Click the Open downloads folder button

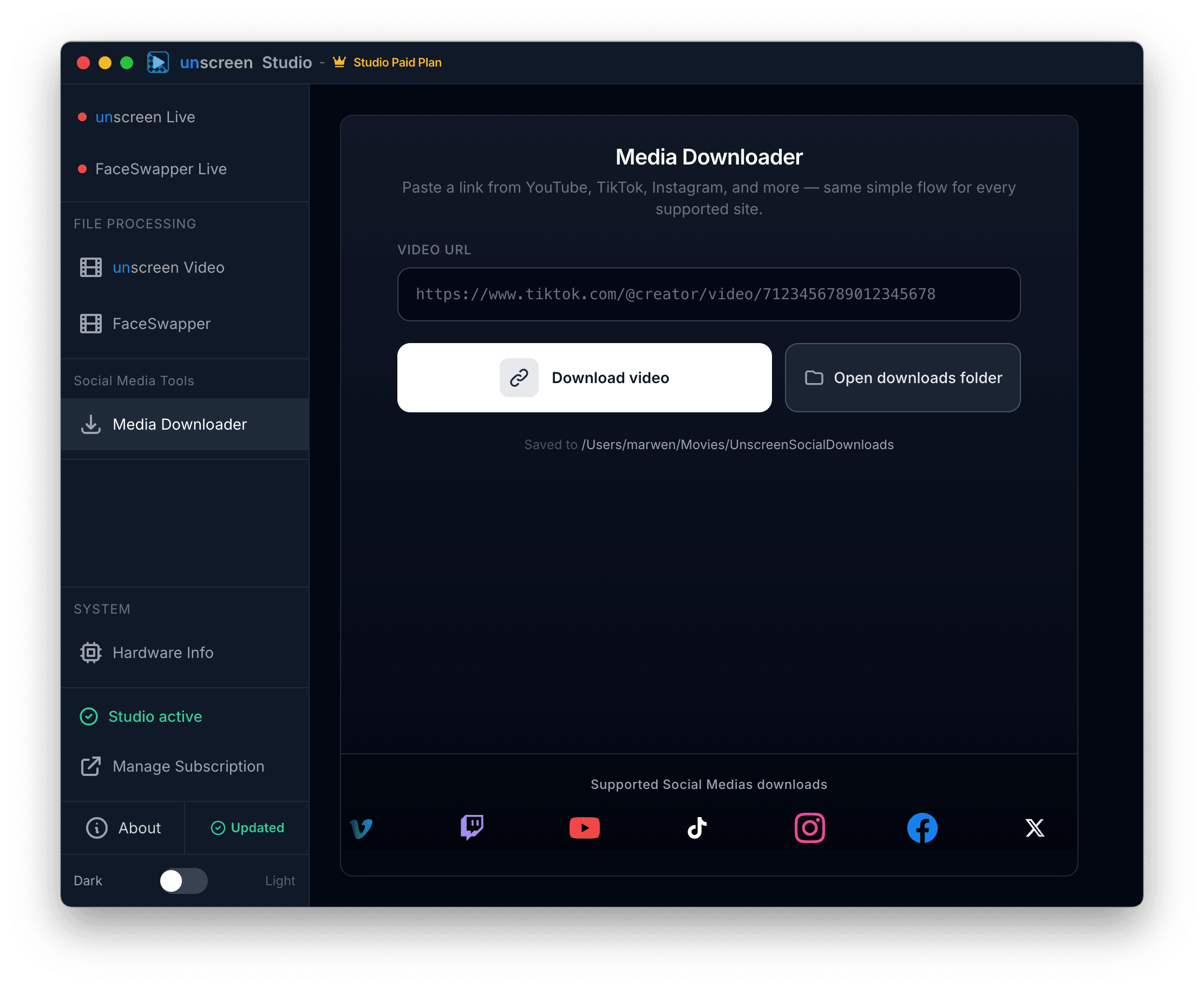pyautogui.click(x=902, y=378)
